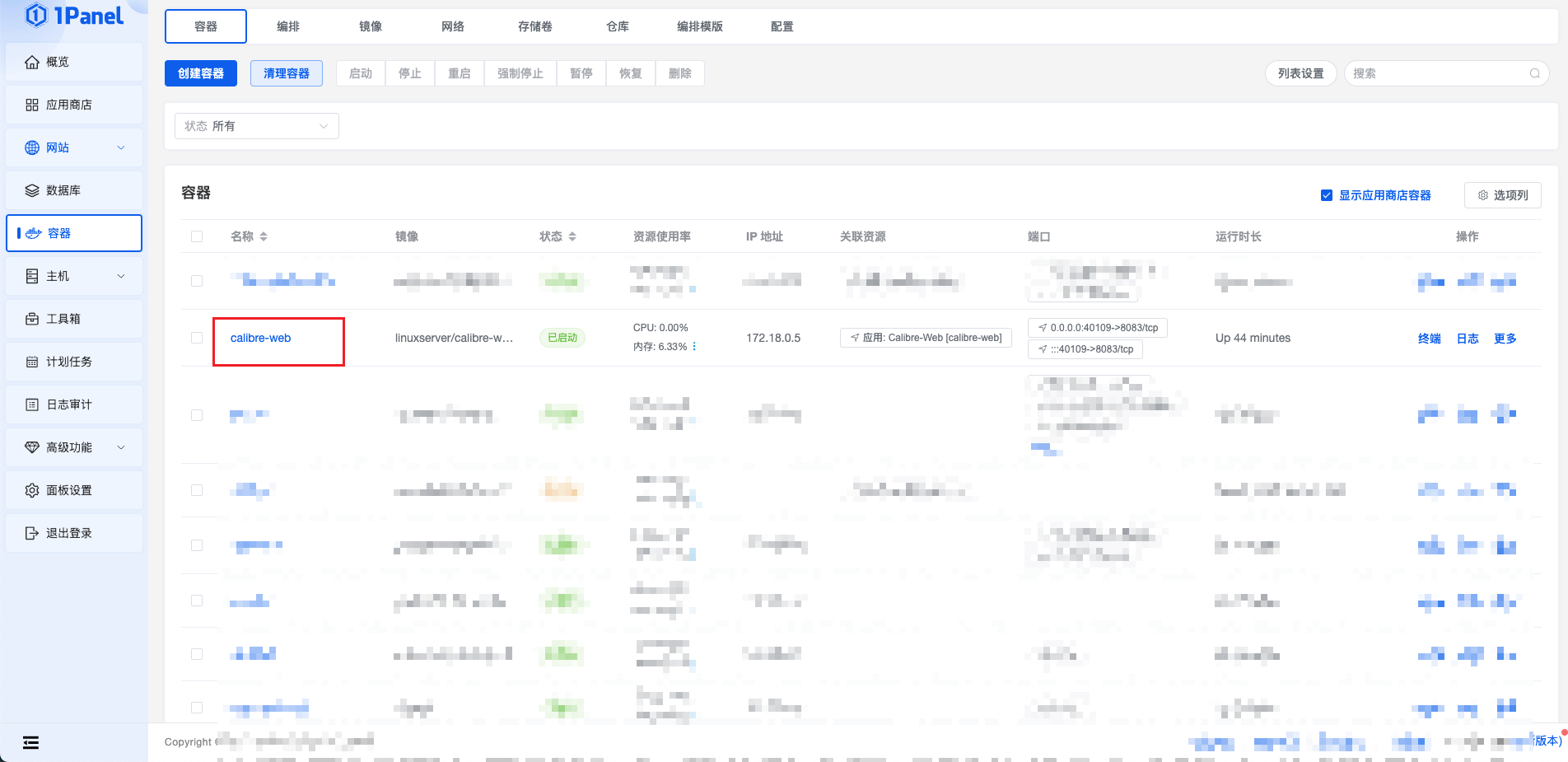Click the 工具箱 toolbox icon
This screenshot has width=1568, height=762.
pyautogui.click(x=32, y=320)
